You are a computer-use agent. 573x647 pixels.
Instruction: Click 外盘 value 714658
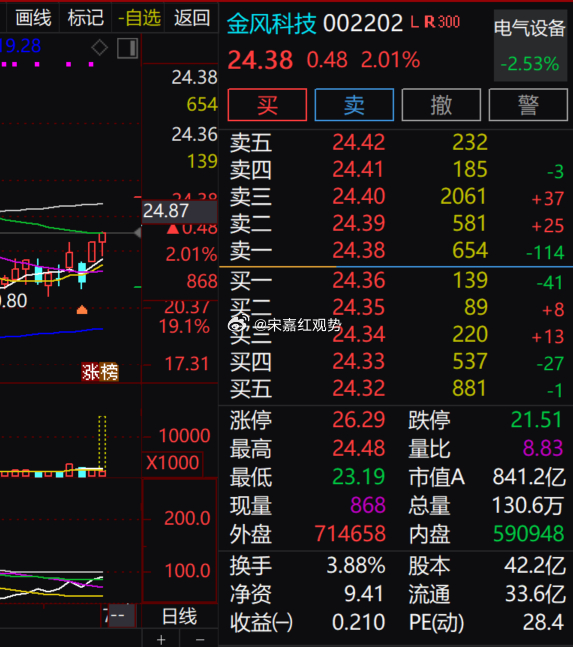tap(350, 534)
